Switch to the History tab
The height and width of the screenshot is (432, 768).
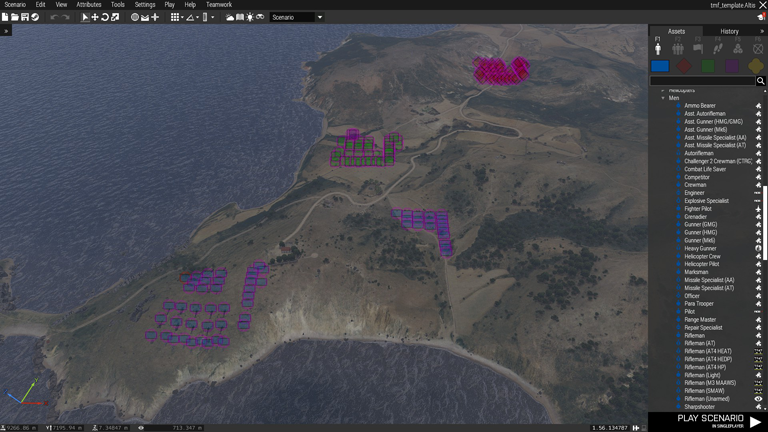point(729,31)
